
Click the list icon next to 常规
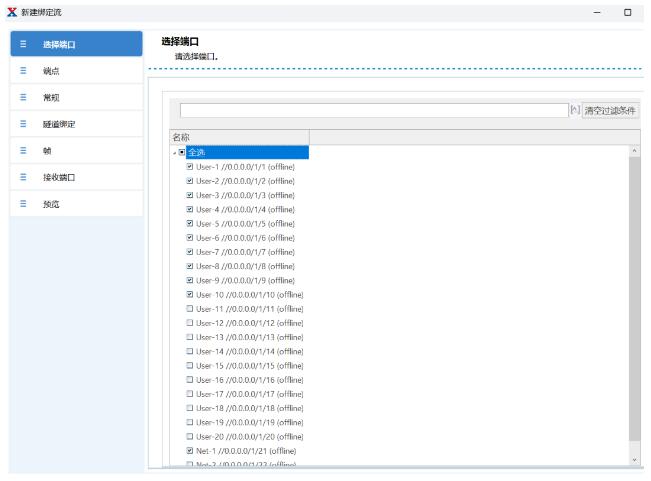click(x=22, y=98)
